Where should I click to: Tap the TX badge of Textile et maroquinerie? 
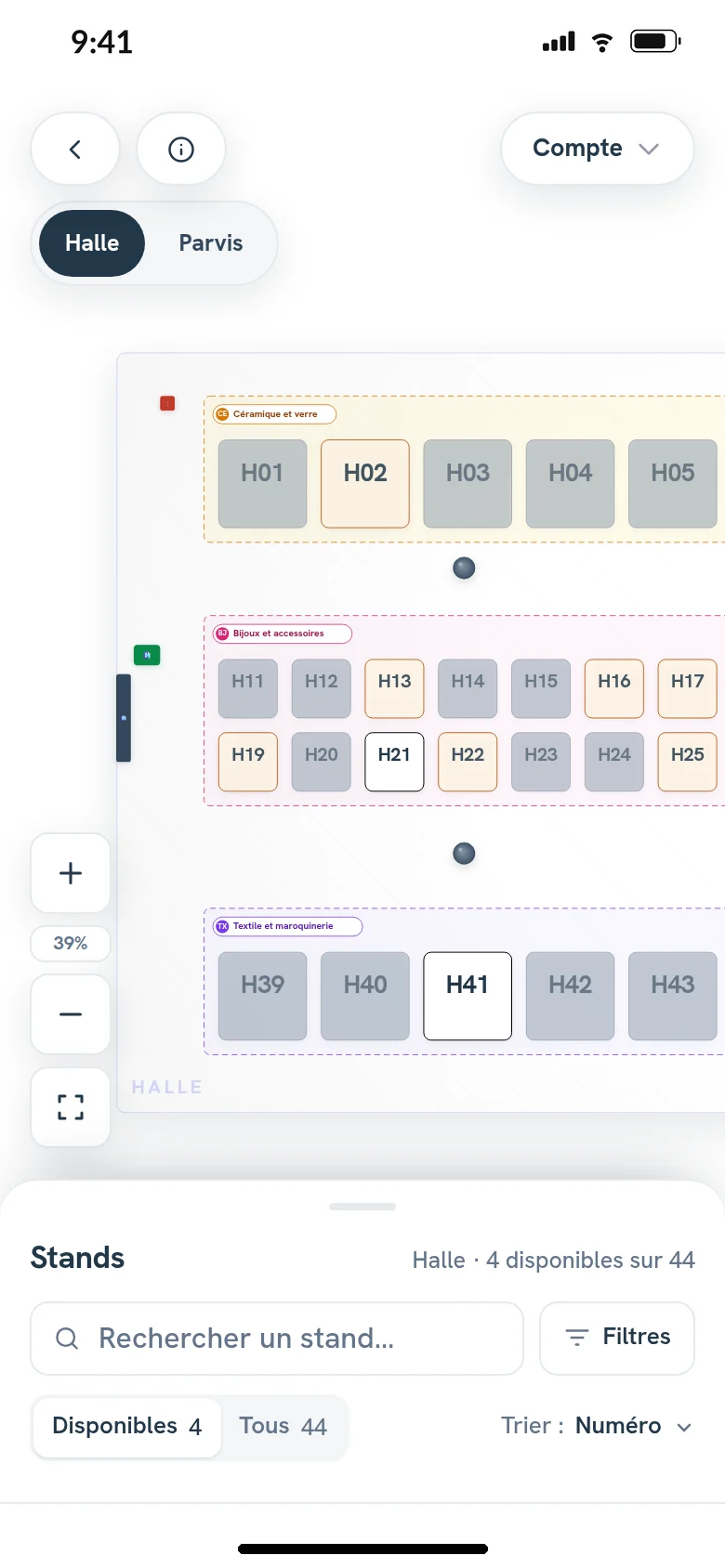[x=222, y=926]
